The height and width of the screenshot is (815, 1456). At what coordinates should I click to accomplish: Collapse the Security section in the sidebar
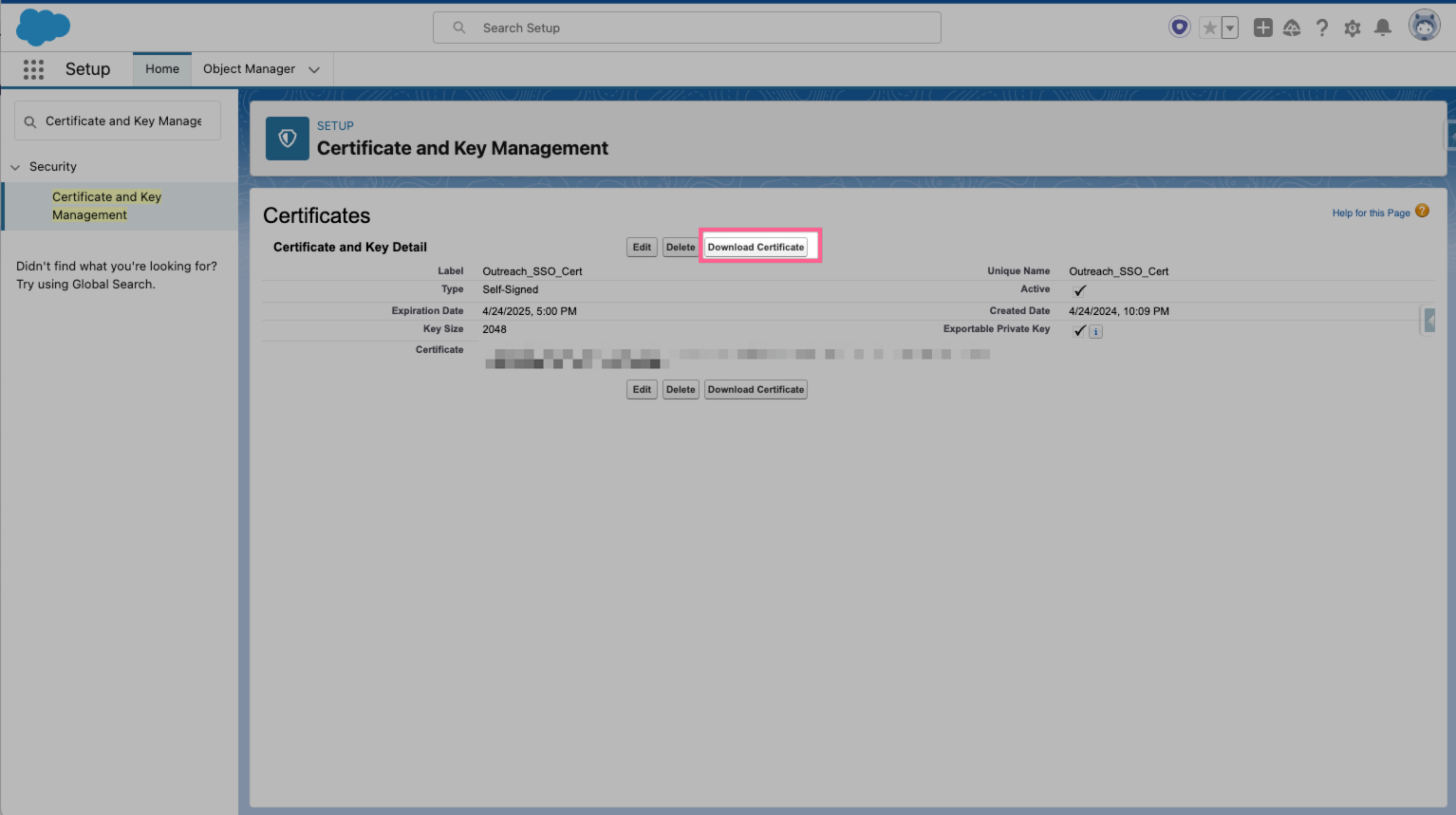point(15,166)
